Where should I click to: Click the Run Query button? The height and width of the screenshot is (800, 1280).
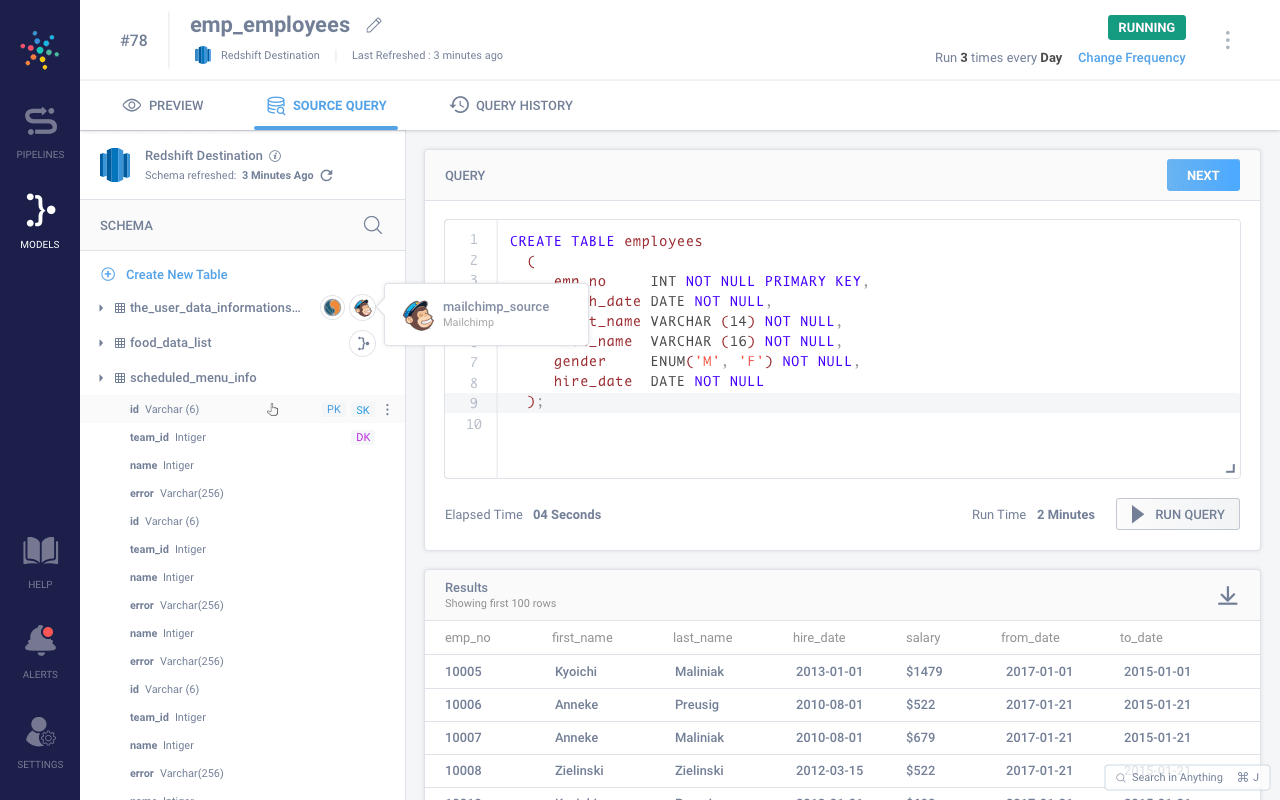coord(1178,514)
